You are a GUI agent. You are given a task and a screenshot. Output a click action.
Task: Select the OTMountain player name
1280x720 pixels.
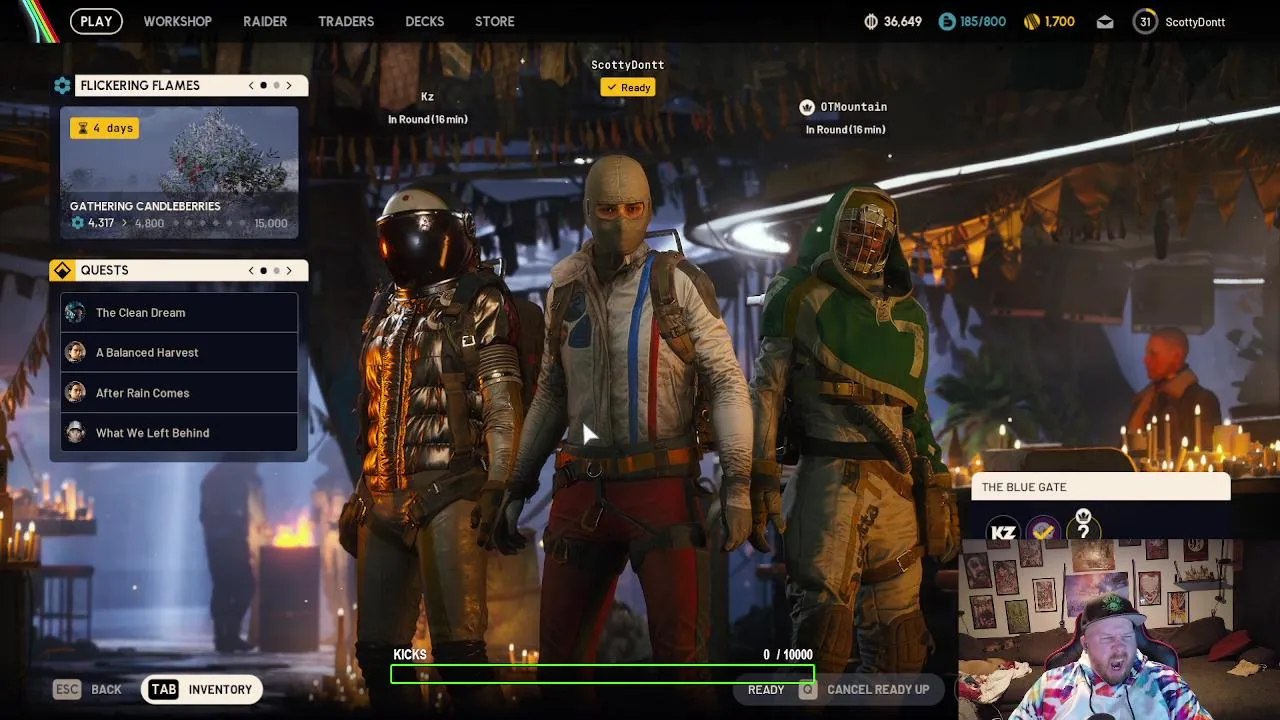[854, 107]
